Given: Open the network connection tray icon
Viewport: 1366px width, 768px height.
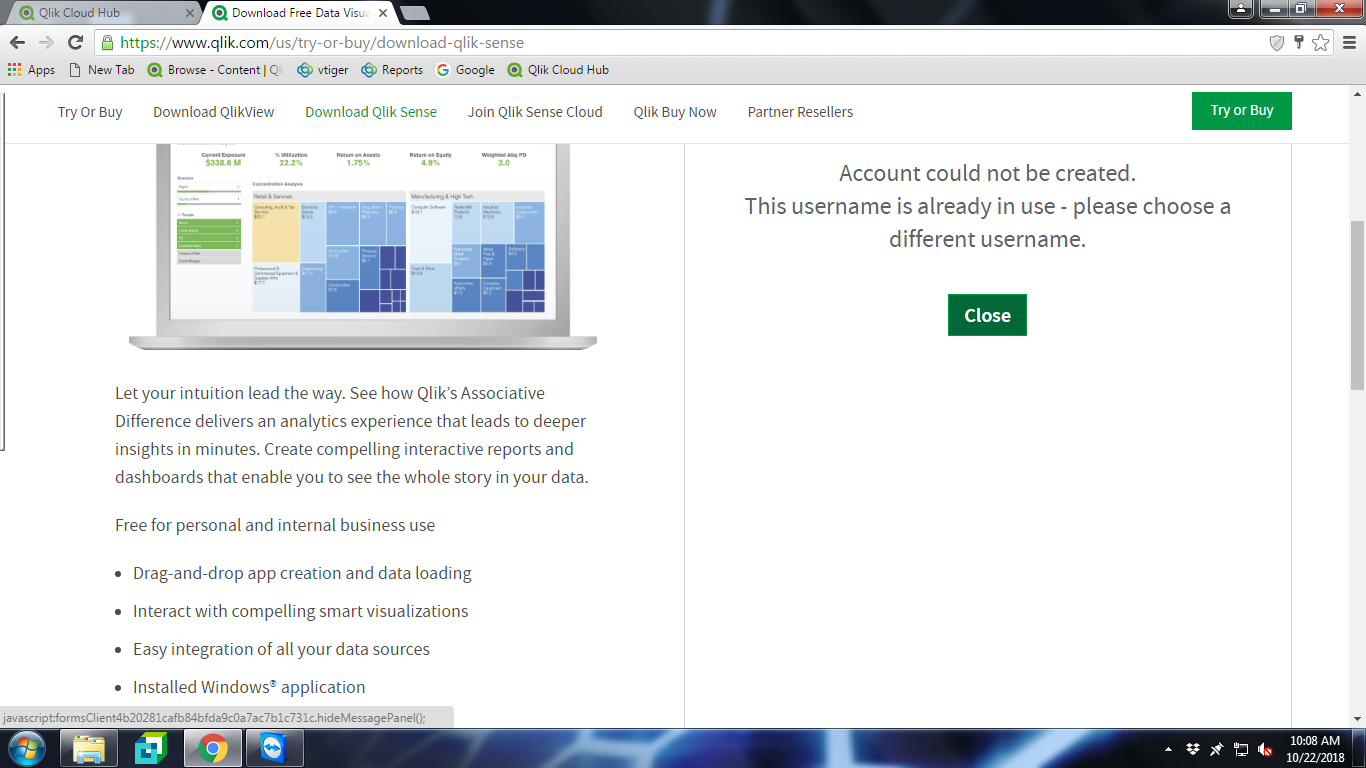Looking at the screenshot, I should [x=1241, y=749].
